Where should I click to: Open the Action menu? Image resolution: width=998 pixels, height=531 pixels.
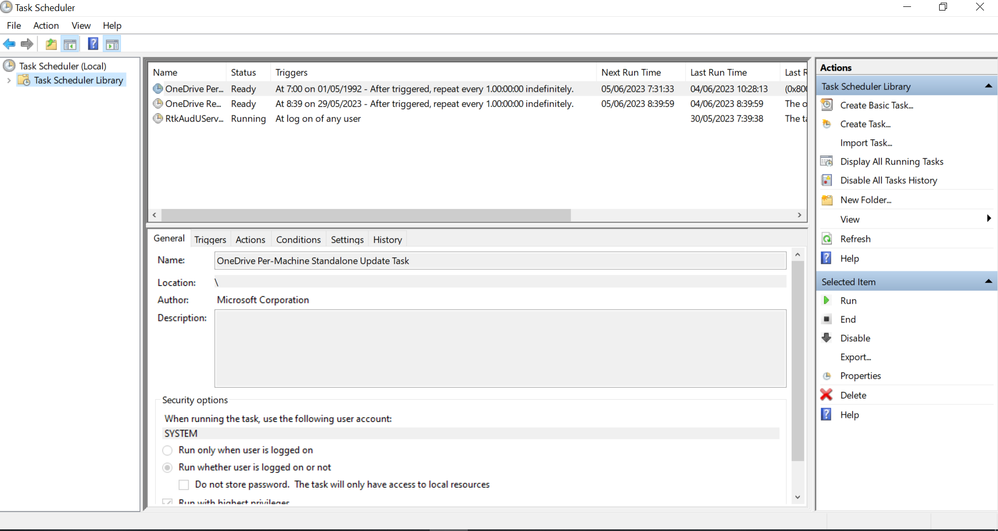(46, 25)
